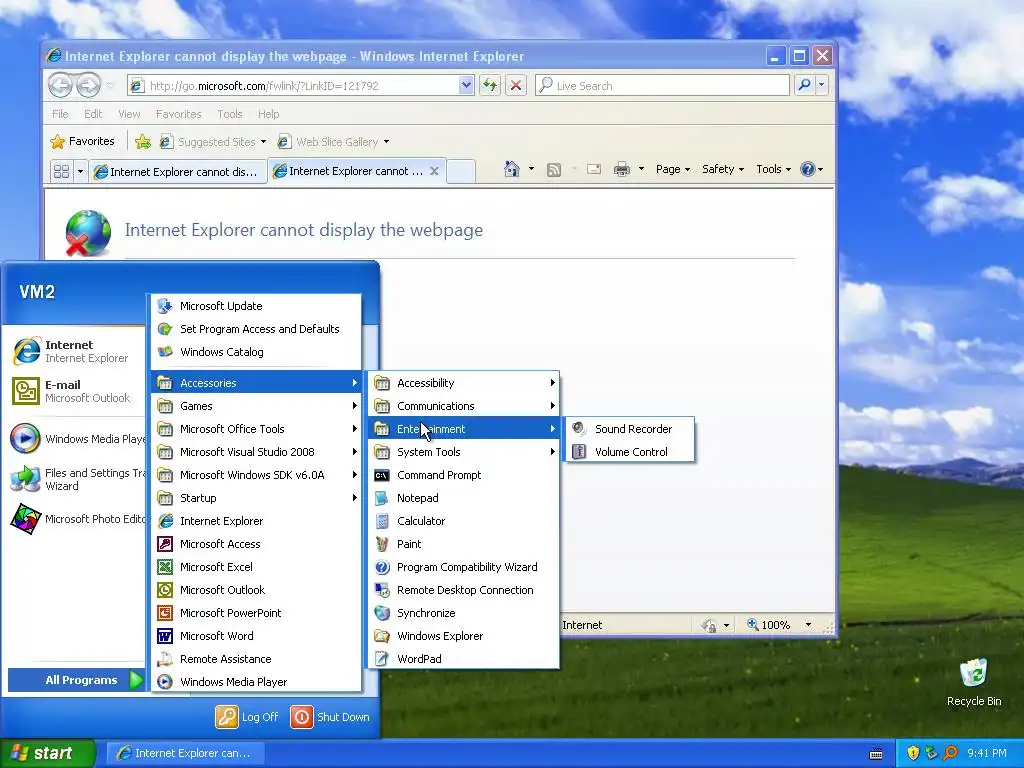Launch Microsoft Outlook from programs list
The image size is (1024, 768).
pyautogui.click(x=256, y=590)
